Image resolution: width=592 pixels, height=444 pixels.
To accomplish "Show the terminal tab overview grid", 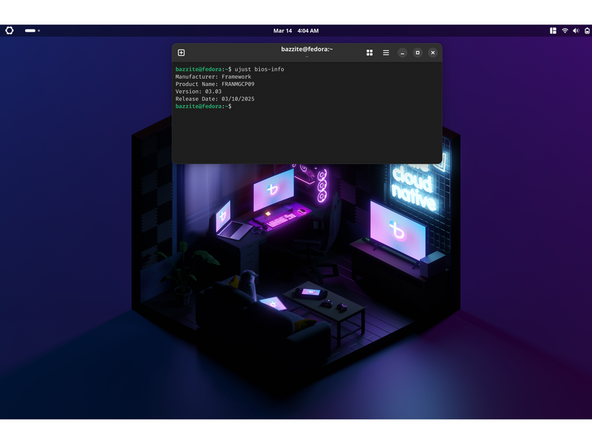I will 370,52.
